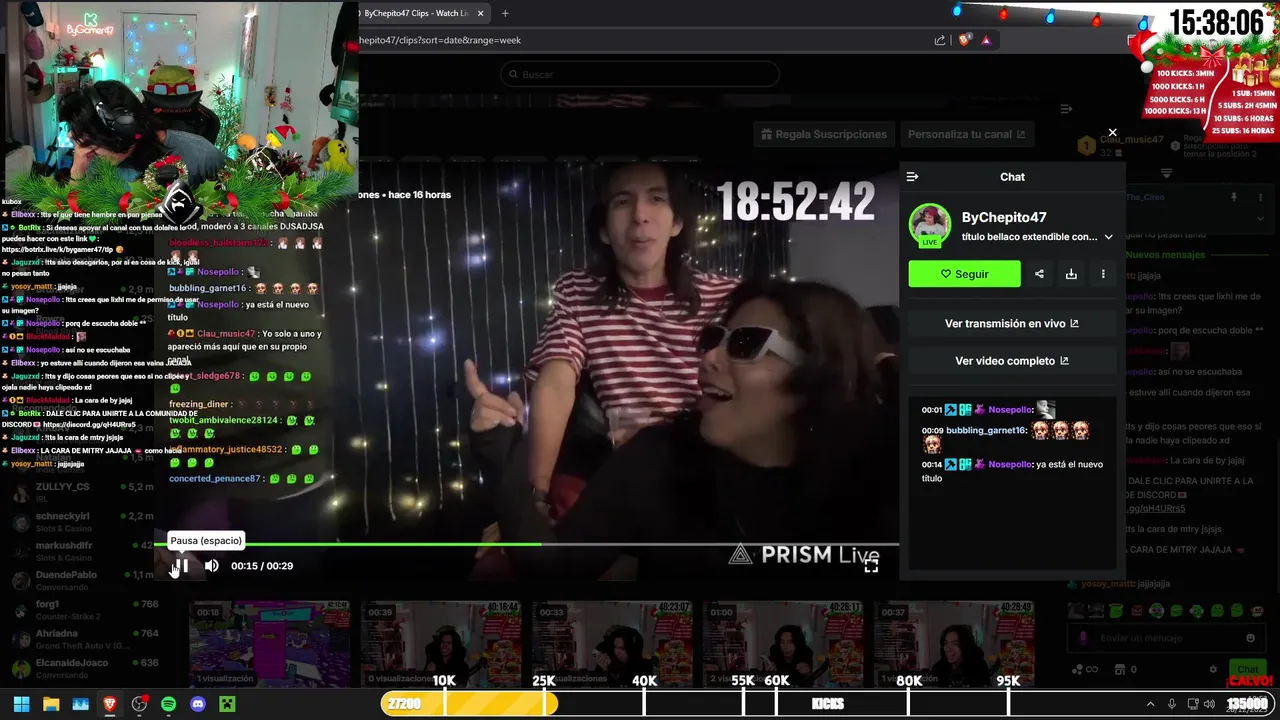Click the green Chat send button
The image size is (1280, 720).
click(x=1247, y=669)
